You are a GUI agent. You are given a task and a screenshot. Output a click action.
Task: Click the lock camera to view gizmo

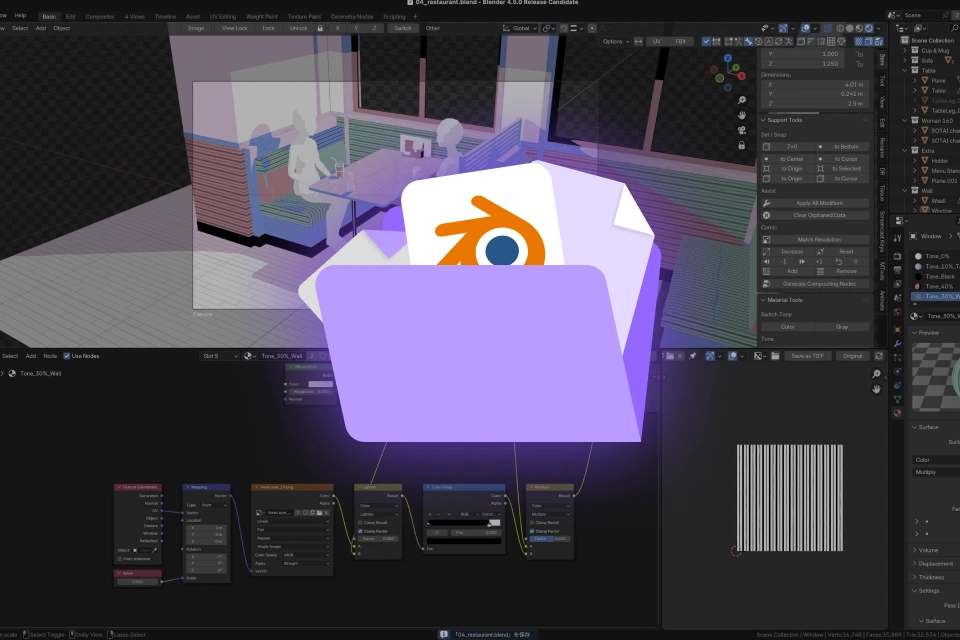click(x=741, y=145)
